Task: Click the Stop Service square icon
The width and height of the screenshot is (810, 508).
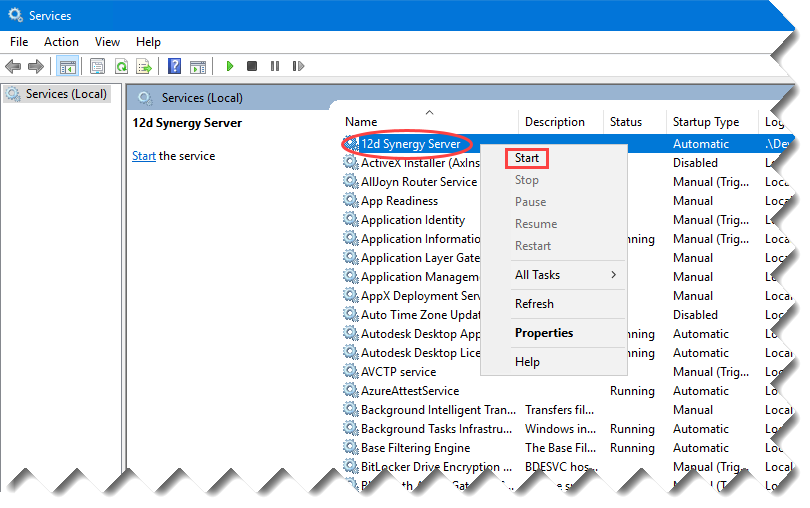Action: coord(252,66)
